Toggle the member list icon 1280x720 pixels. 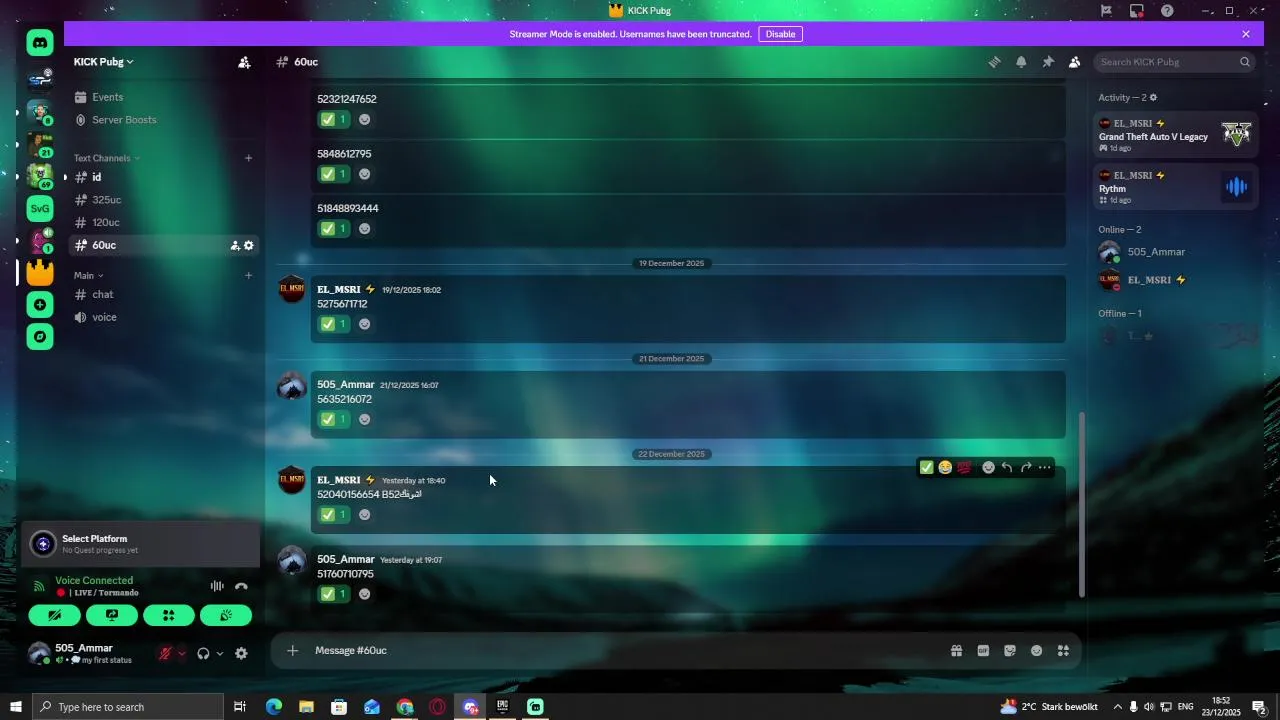point(1074,62)
